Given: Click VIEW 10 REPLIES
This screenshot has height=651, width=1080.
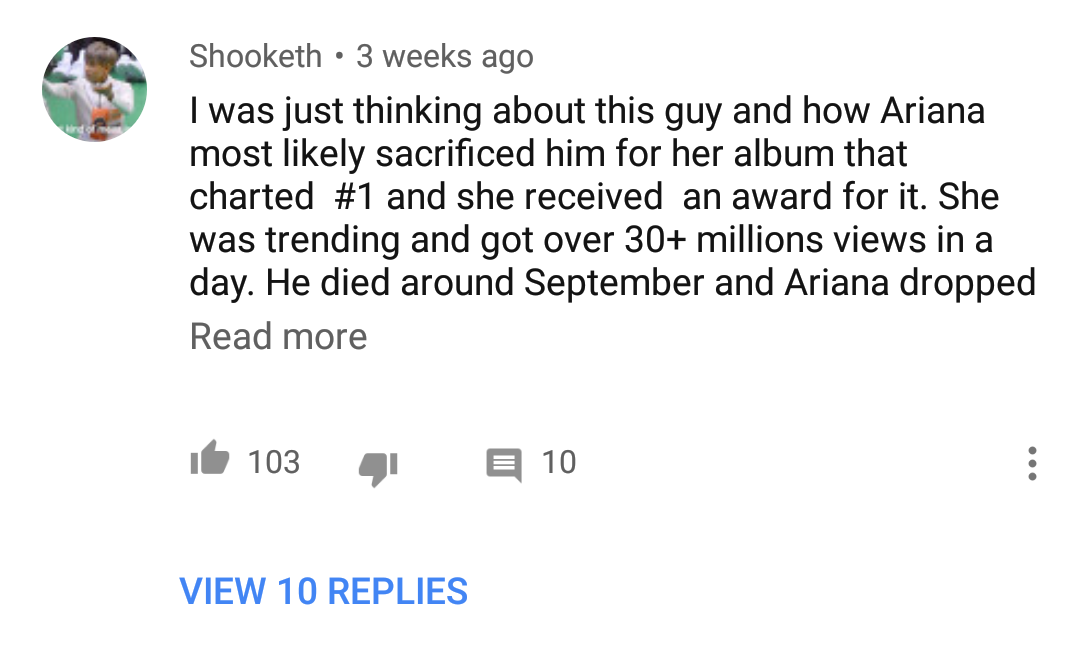Looking at the screenshot, I should click(324, 591).
